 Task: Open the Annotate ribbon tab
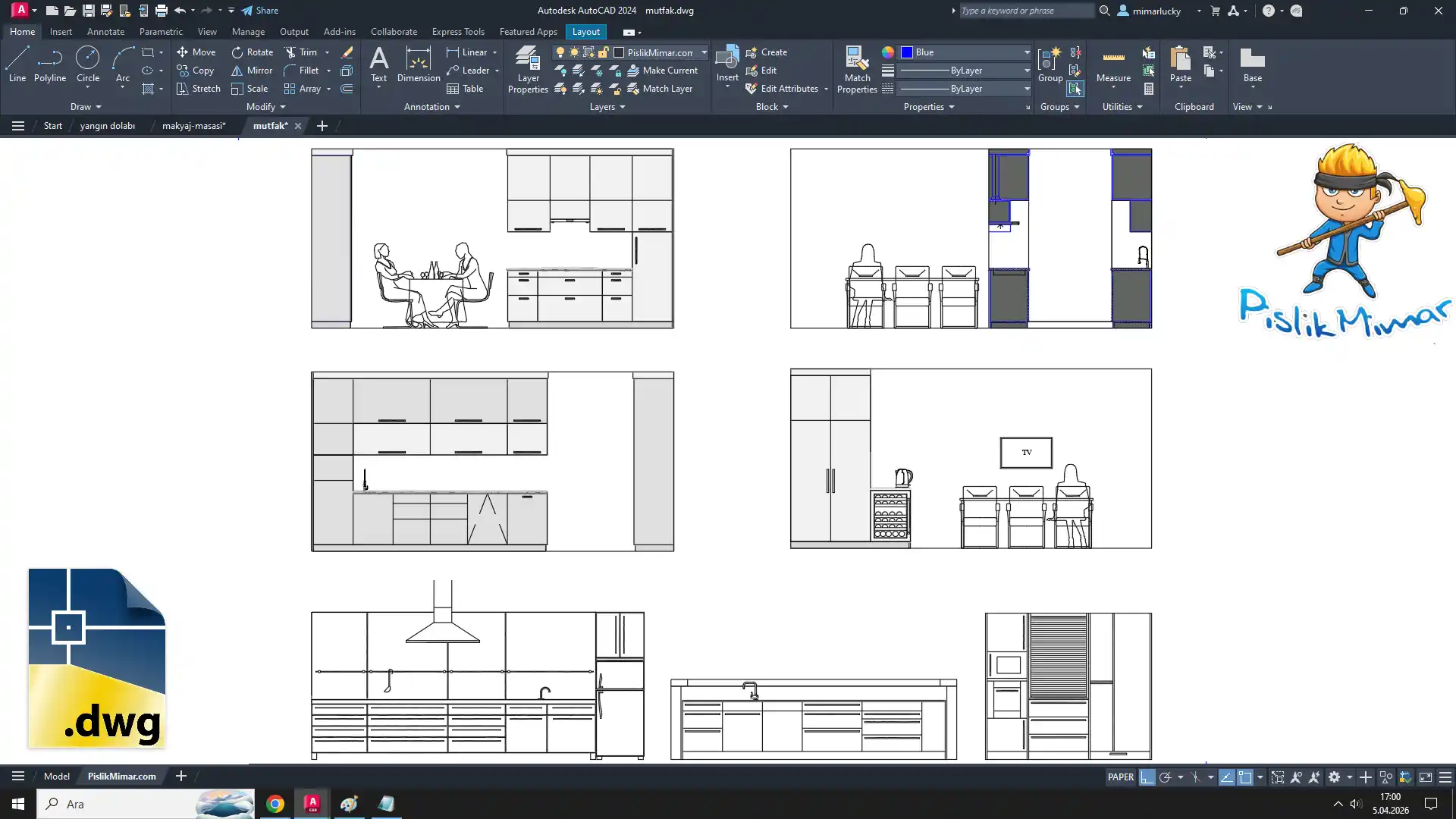pos(105,32)
